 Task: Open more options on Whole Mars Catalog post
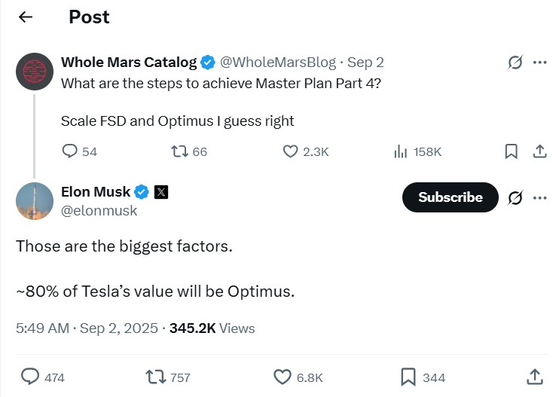[540, 62]
